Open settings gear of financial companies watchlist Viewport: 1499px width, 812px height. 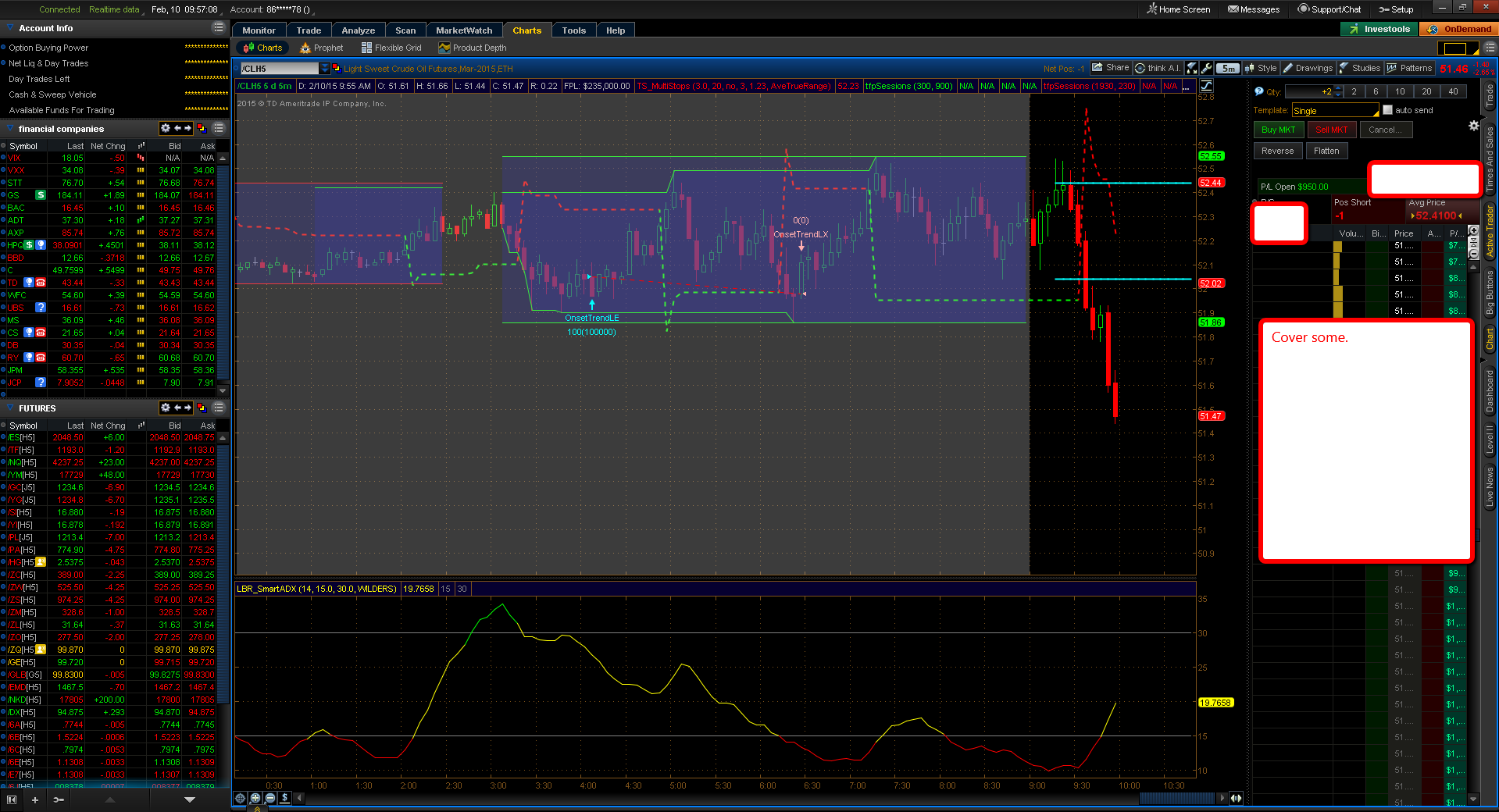165,128
